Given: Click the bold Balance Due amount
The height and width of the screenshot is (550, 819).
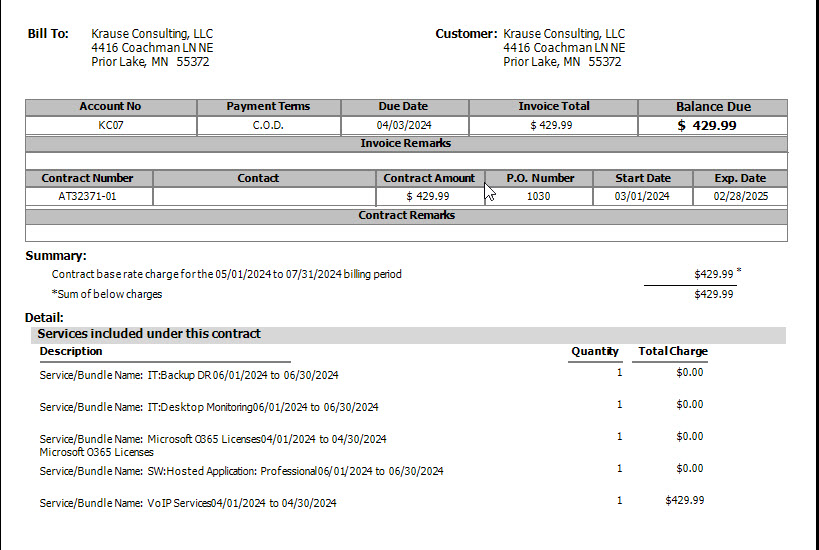Looking at the screenshot, I should [712, 126].
